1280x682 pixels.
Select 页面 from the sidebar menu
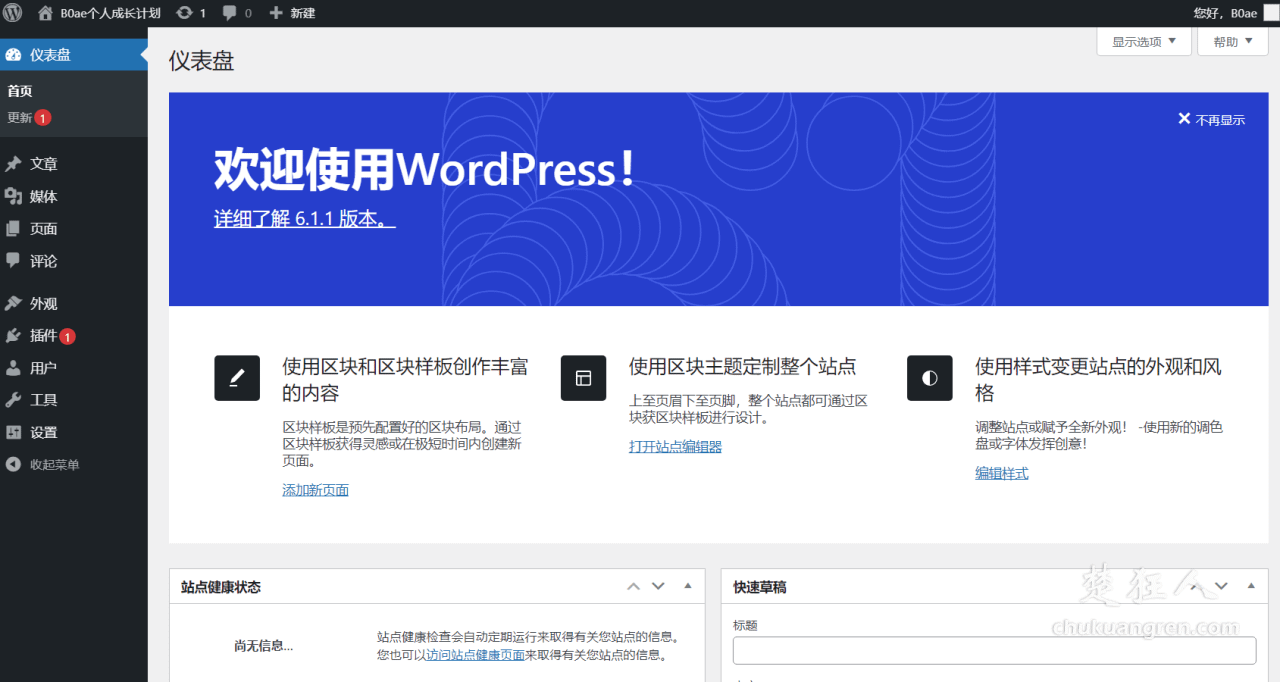[x=43, y=228]
